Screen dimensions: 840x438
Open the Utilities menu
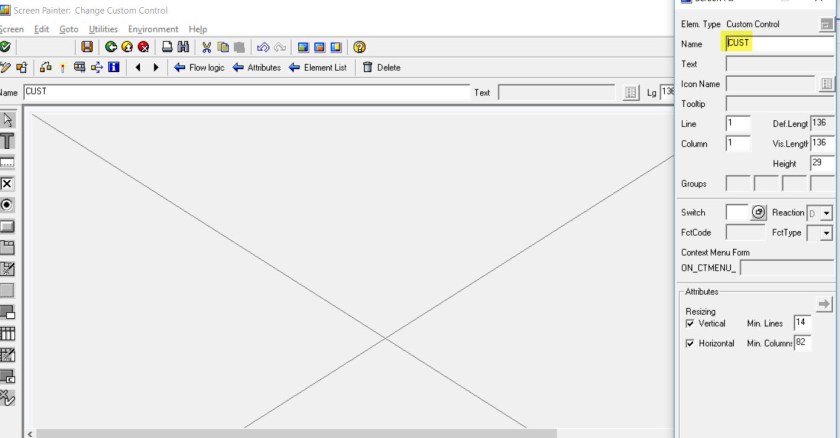103,29
